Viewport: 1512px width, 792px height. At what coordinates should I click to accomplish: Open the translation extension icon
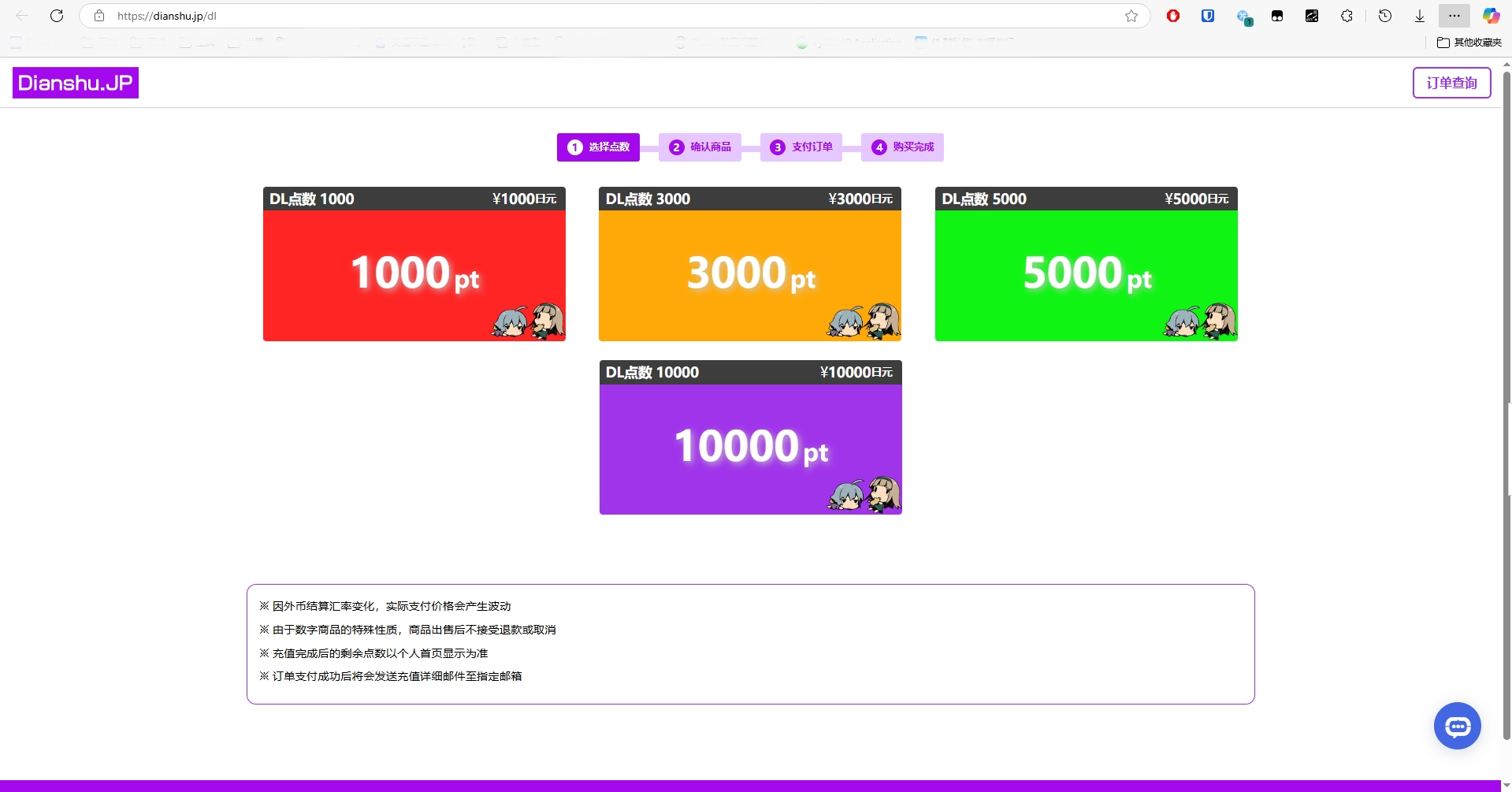(x=1312, y=16)
